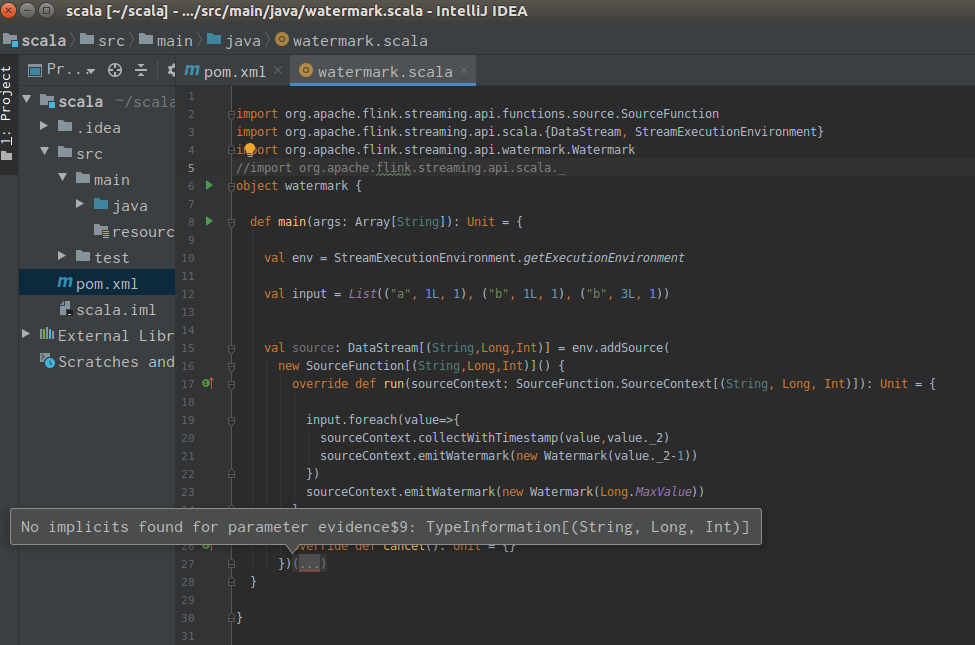
Task: Select scala.iml file in project tree
Action: (x=107, y=310)
